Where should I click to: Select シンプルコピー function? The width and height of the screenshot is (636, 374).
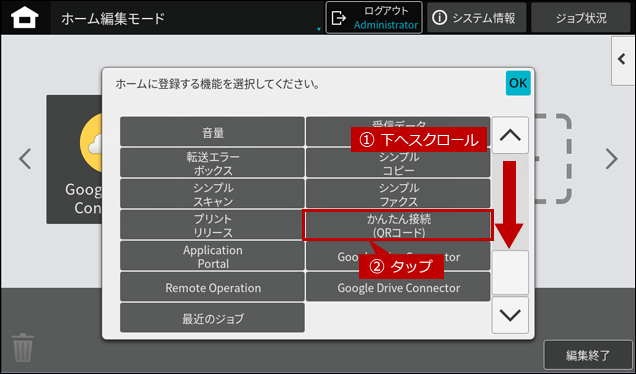pos(398,163)
